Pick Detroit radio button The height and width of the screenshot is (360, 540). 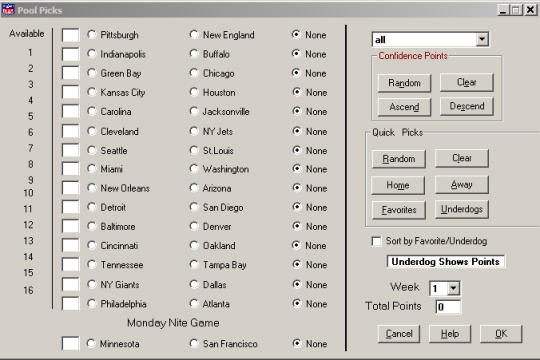[x=92, y=207]
